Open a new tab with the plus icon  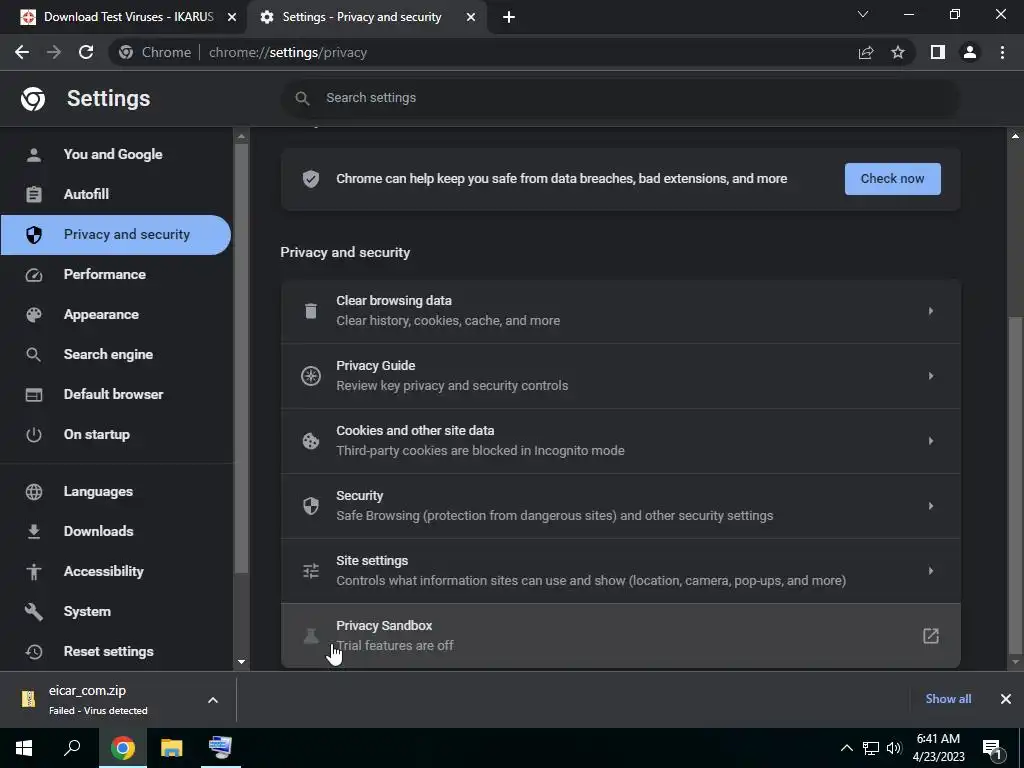[x=509, y=17]
